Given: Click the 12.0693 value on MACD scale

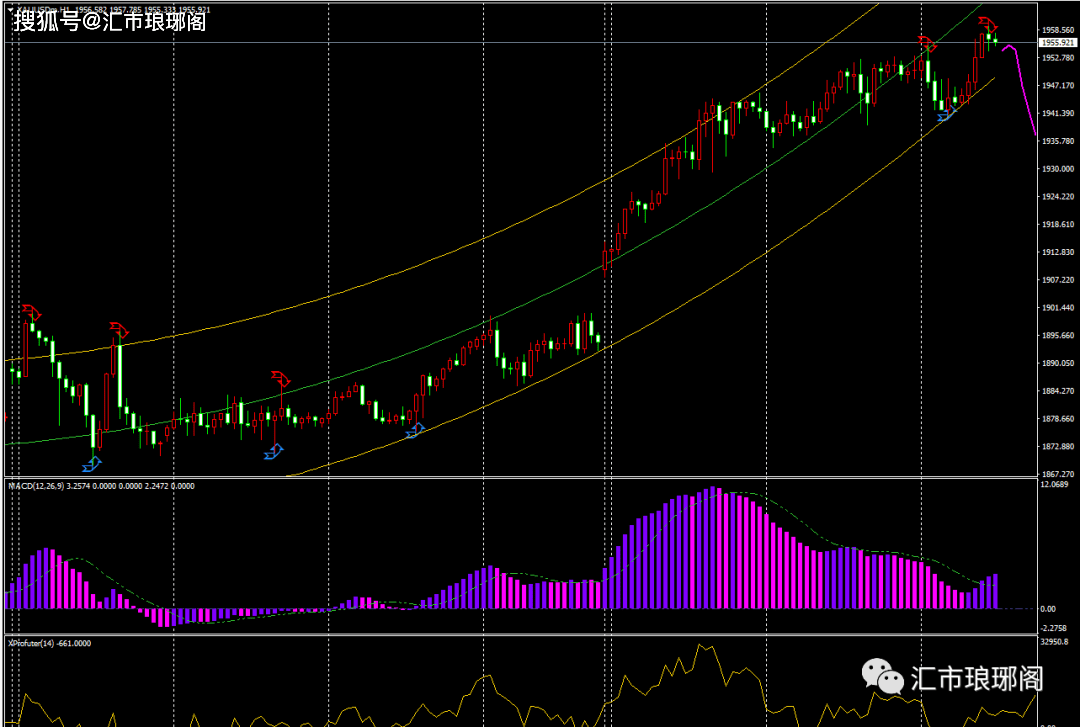Looking at the screenshot, I should tap(1056, 486).
